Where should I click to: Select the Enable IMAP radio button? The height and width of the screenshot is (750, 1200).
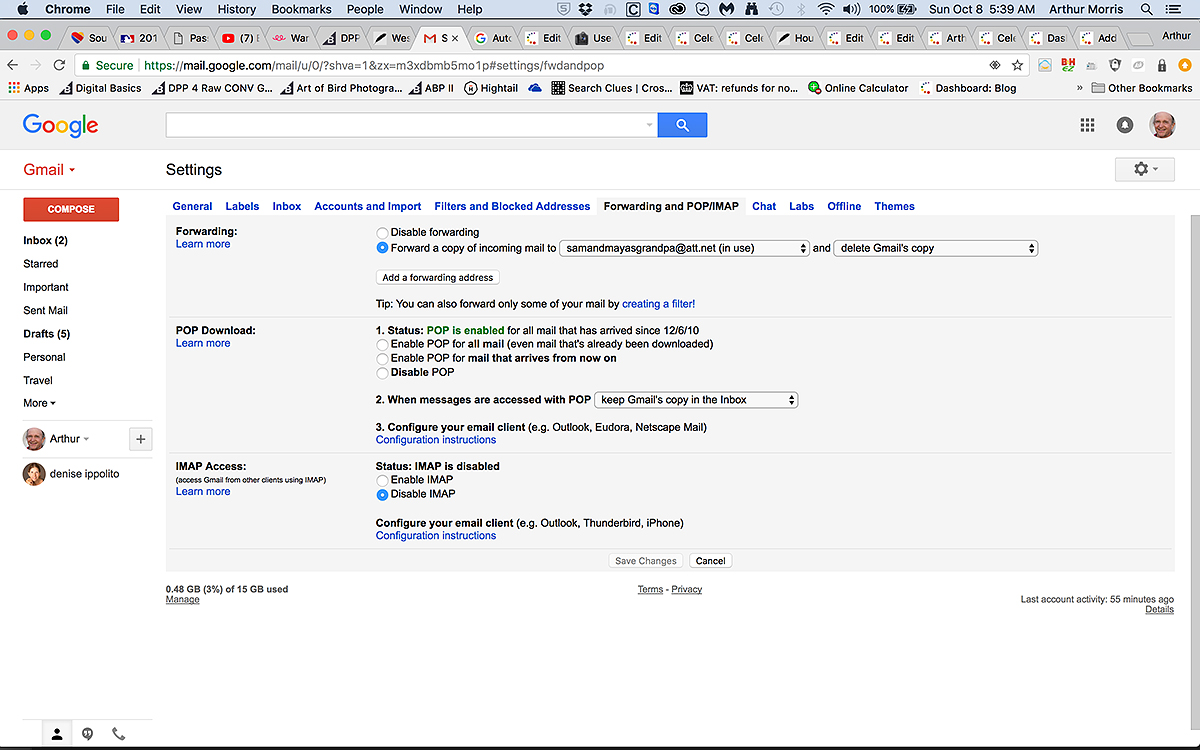(382, 480)
